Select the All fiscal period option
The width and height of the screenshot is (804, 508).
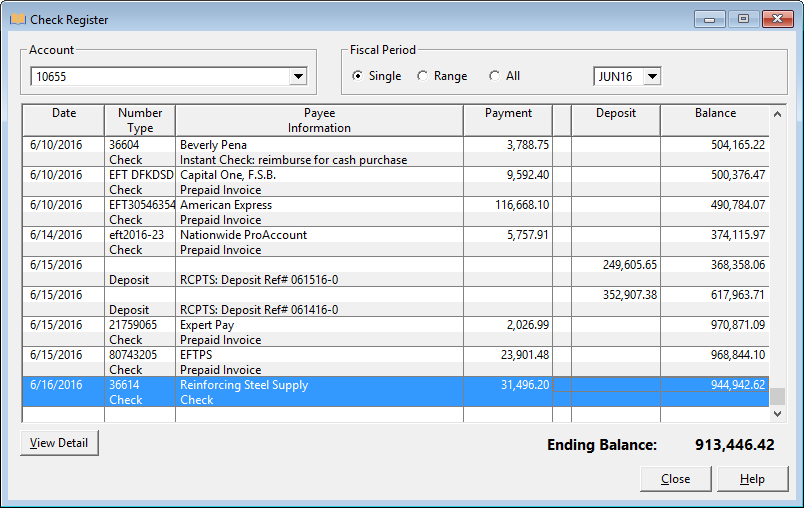tap(494, 76)
